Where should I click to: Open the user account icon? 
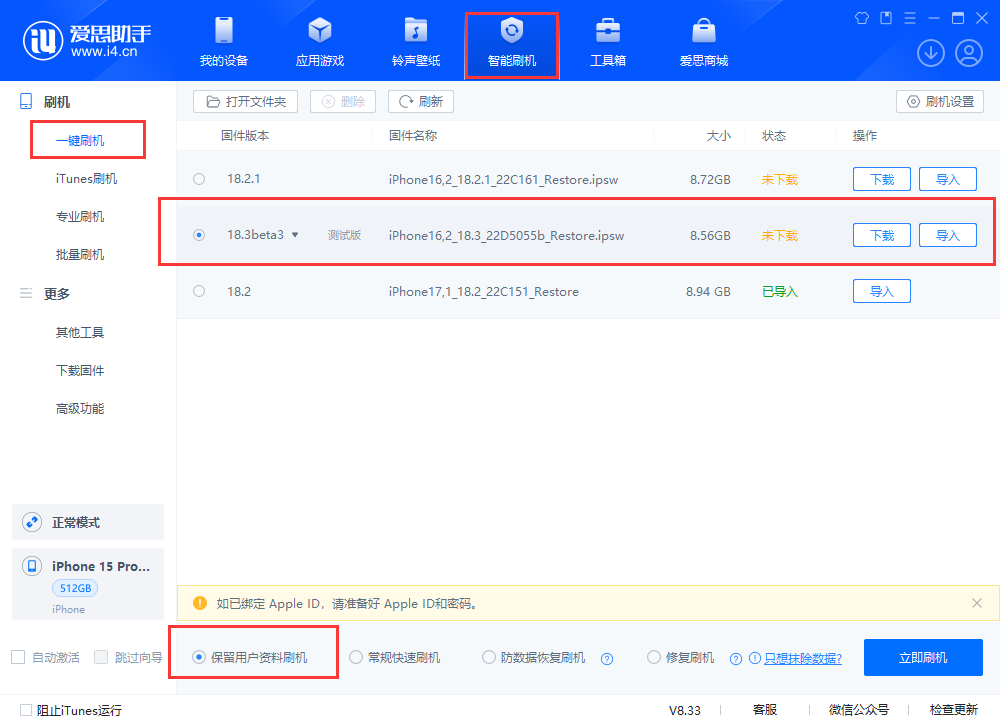tap(968, 52)
